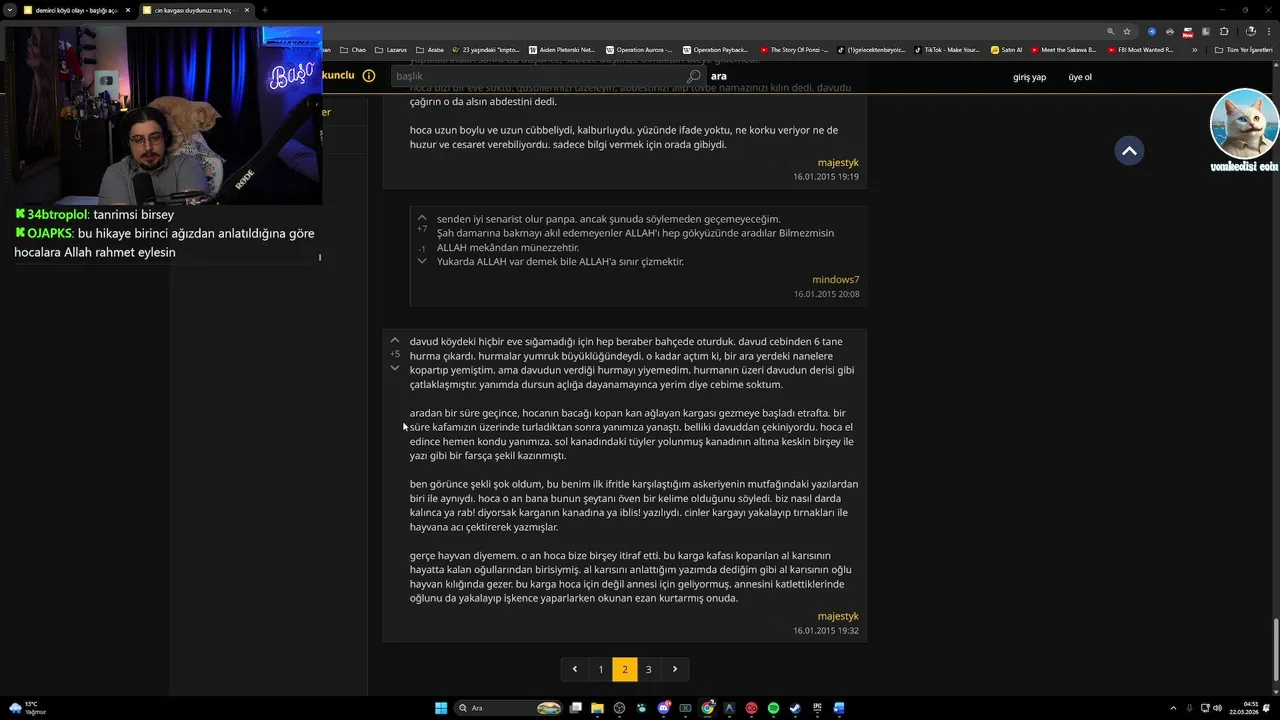Viewport: 1280px width, 720px height.
Task: Downvote the 'davud köydeki' post
Action: tap(395, 368)
